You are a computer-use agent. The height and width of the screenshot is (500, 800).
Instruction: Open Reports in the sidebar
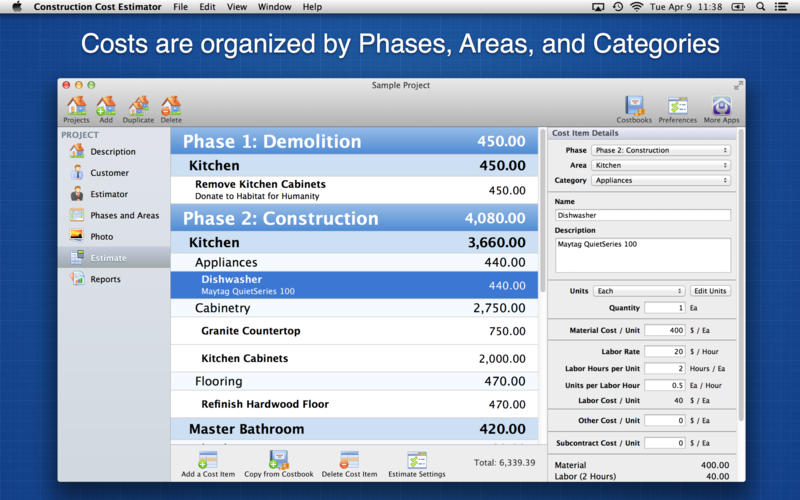pyautogui.click(x=105, y=279)
